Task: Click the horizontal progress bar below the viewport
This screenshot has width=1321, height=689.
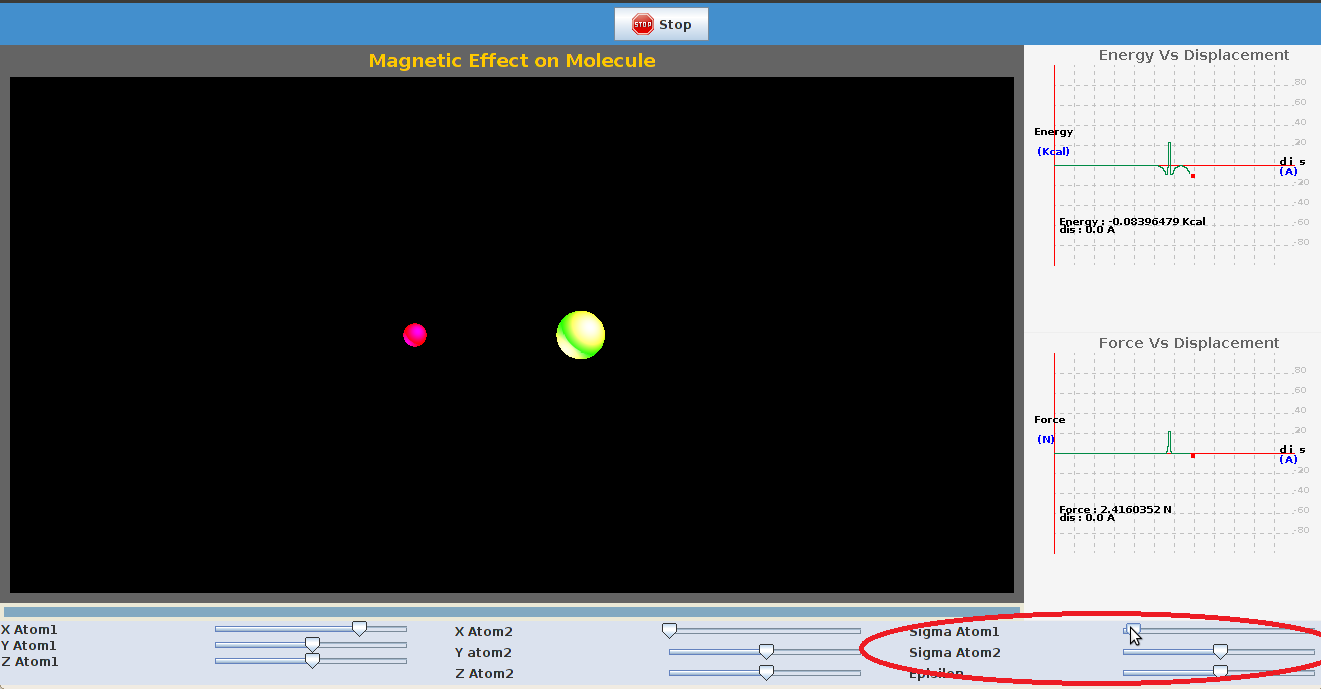Action: pos(512,611)
